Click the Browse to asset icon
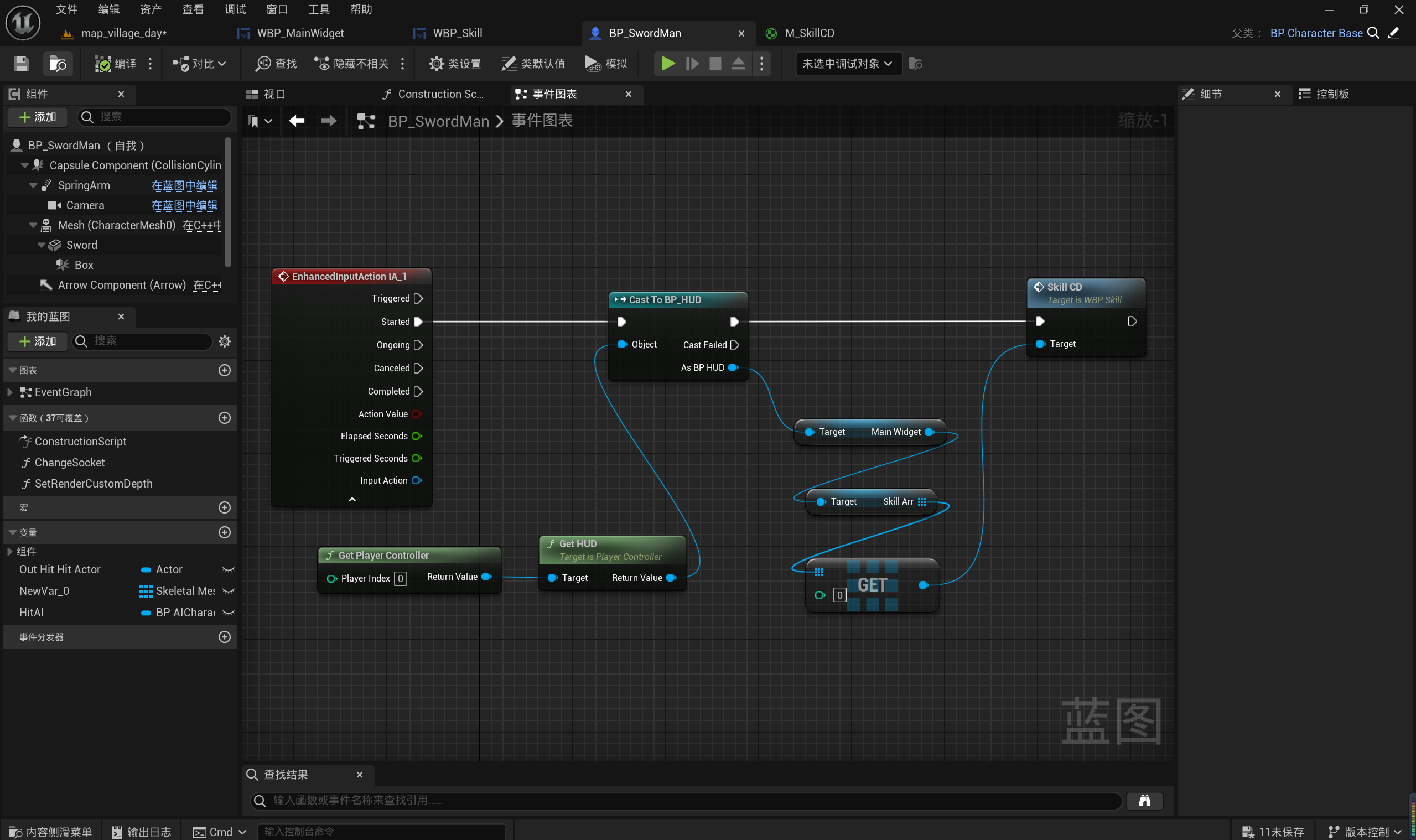This screenshot has height=840, width=1416. point(57,64)
